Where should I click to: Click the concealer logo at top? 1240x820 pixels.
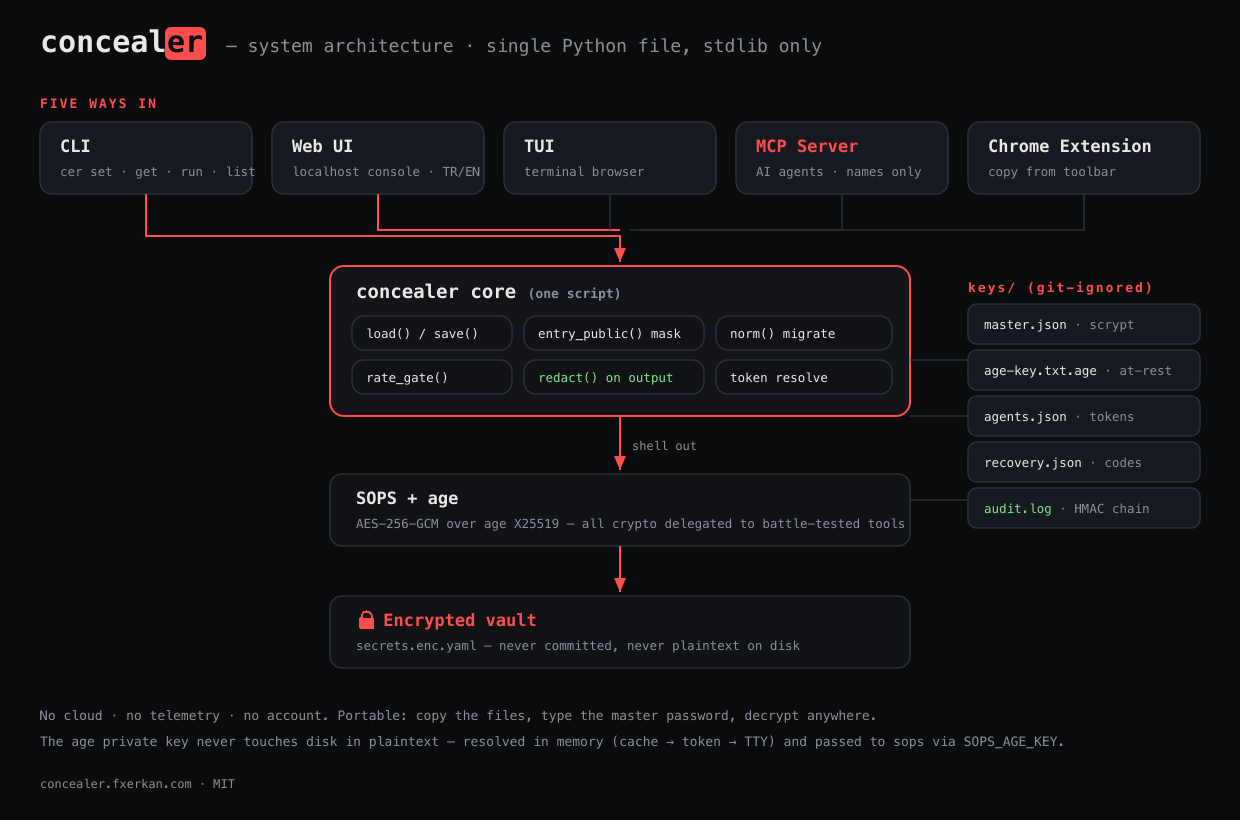tap(123, 43)
